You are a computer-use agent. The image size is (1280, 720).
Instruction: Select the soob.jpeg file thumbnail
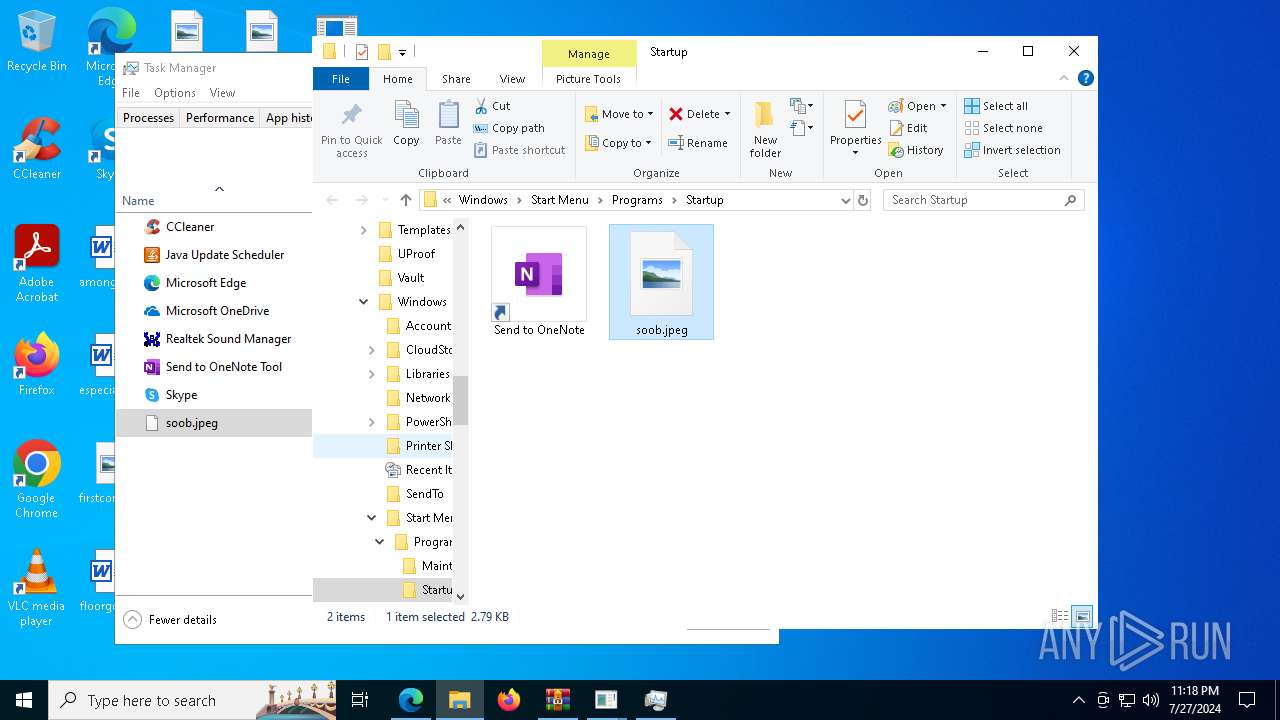pos(661,282)
